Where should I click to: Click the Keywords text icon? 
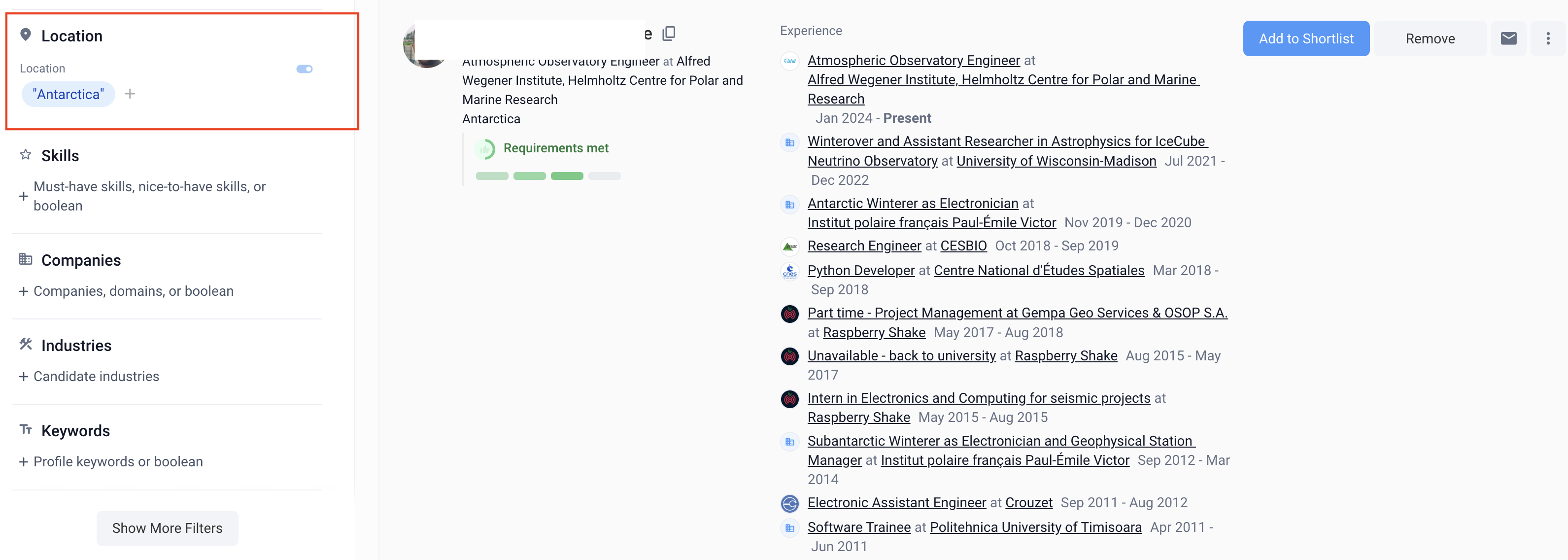tap(26, 430)
